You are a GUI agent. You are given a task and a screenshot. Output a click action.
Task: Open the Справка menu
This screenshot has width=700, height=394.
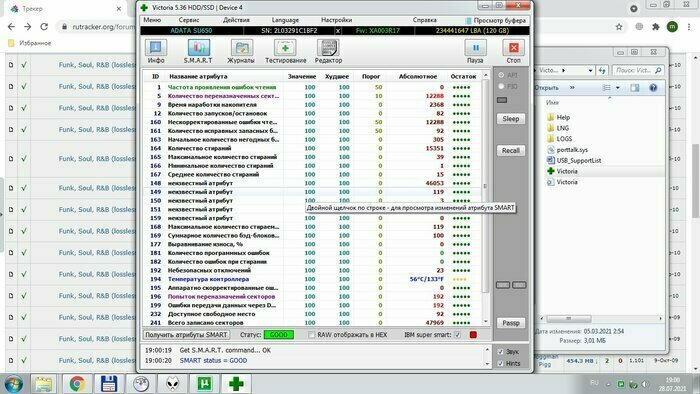(x=425, y=20)
